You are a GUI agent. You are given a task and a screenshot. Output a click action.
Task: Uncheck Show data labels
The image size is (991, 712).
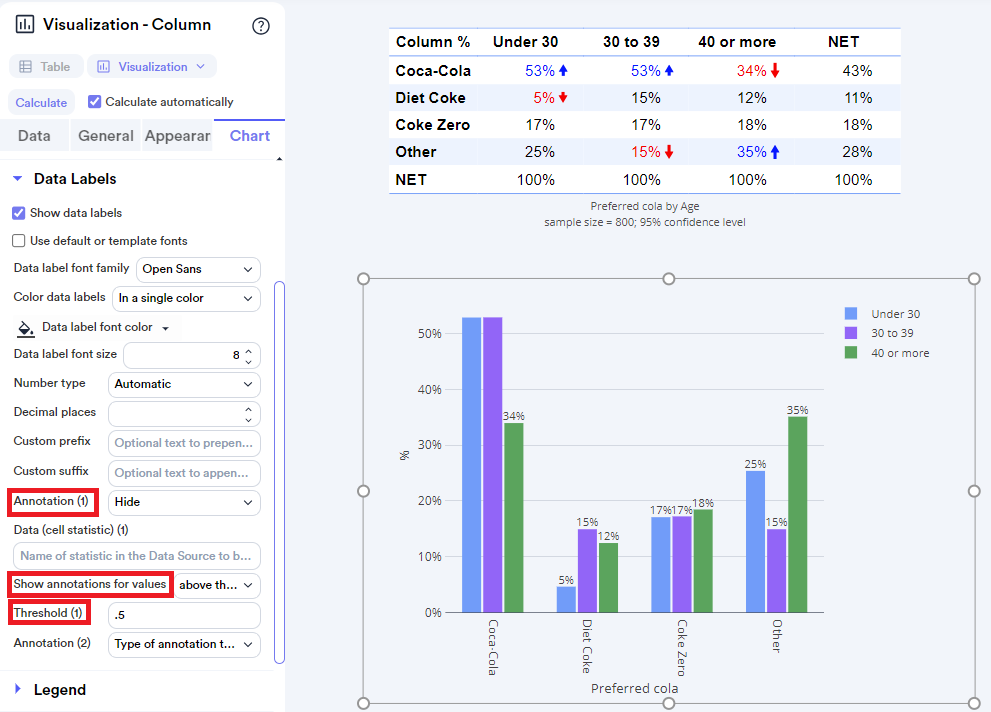click(19, 213)
